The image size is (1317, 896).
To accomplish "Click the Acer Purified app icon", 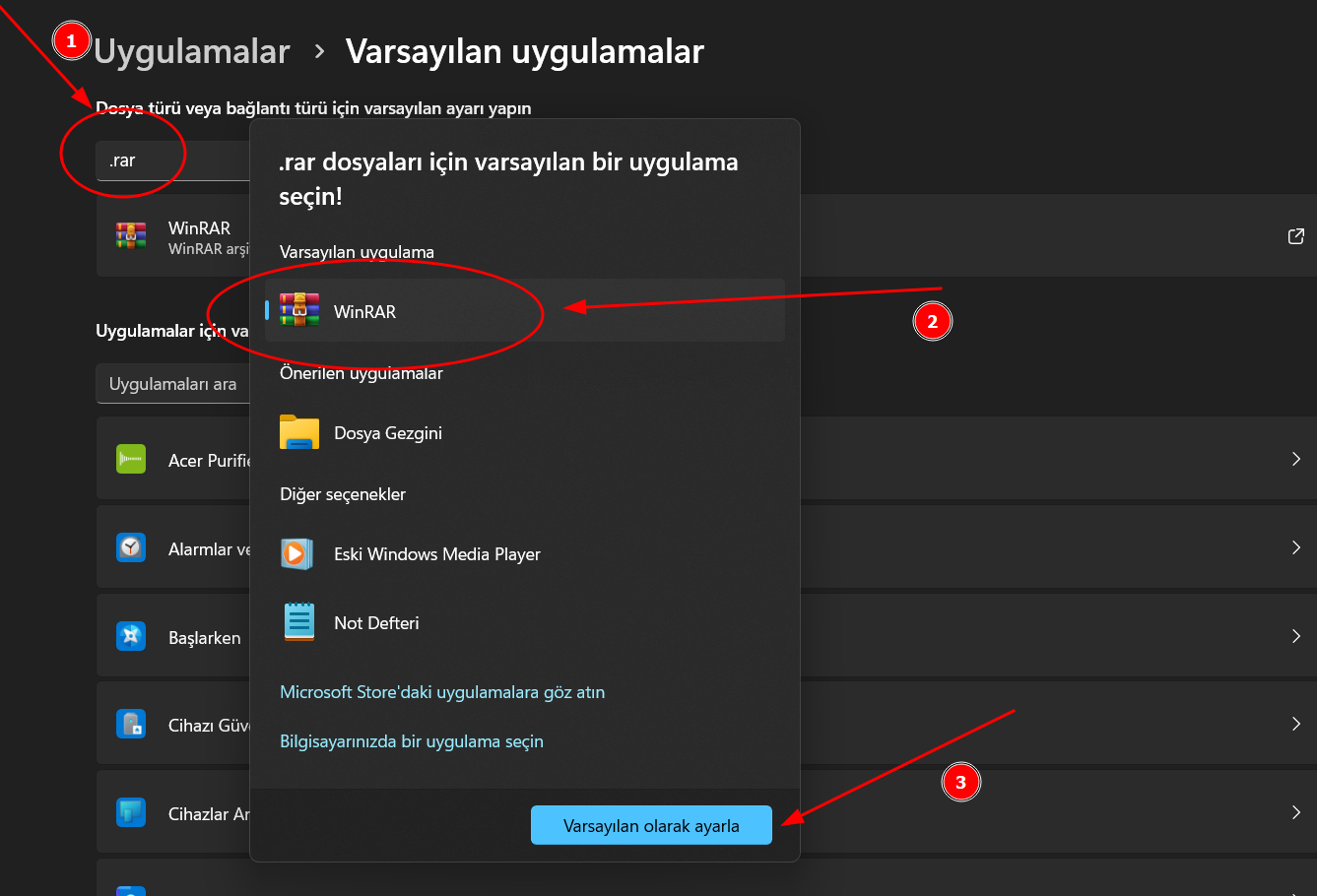I will click(x=131, y=460).
